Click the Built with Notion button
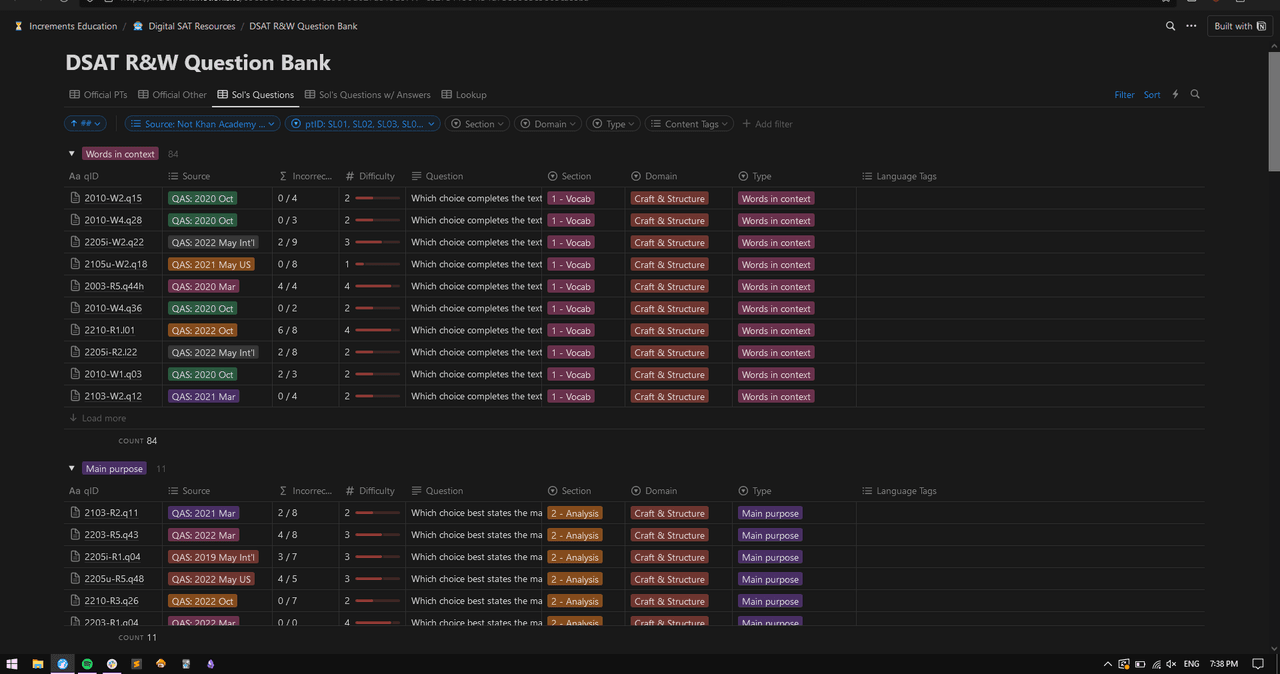 [1239, 26]
